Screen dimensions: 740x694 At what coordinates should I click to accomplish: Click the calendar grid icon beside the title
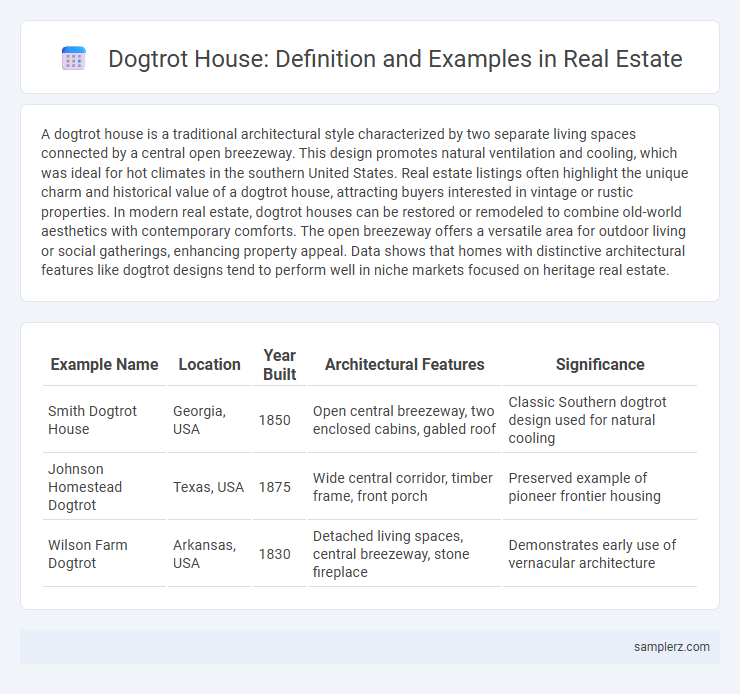74,59
